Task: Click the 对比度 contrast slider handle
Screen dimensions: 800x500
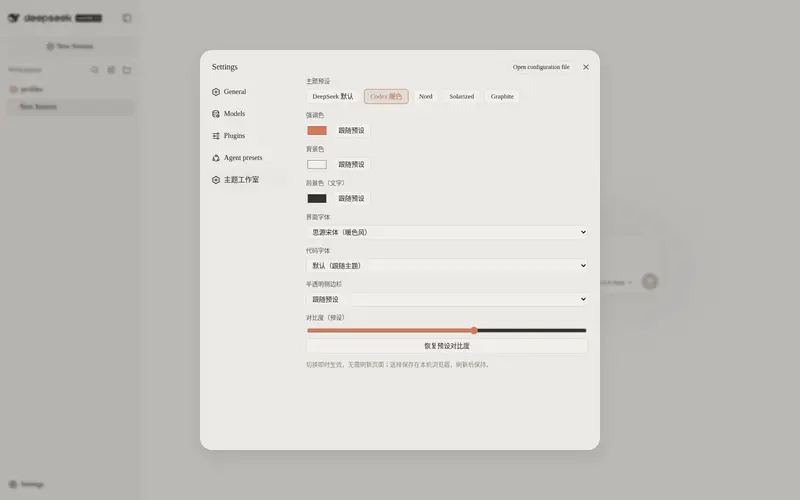Action: (x=474, y=331)
